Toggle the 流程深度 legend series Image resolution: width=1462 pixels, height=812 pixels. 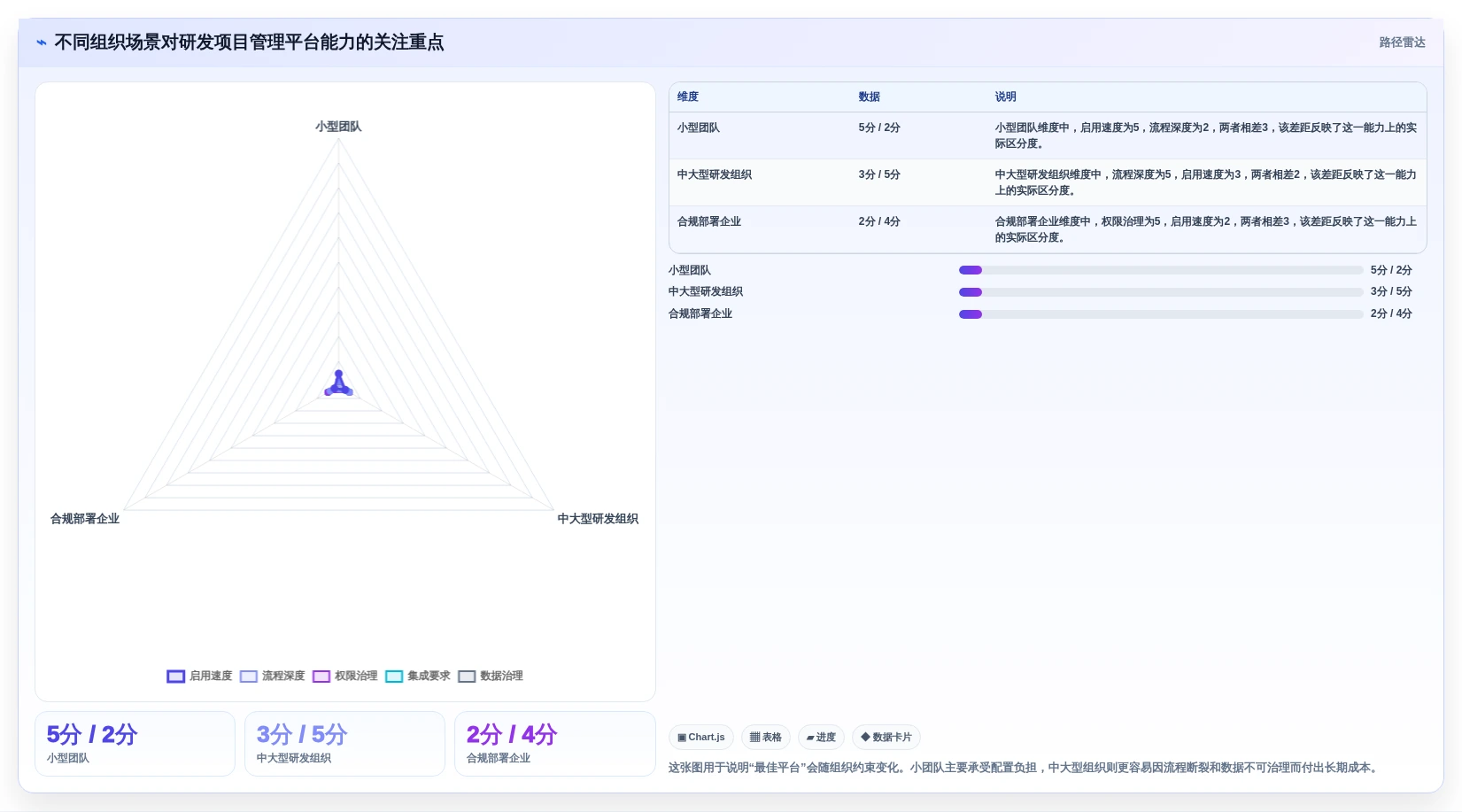click(x=272, y=676)
